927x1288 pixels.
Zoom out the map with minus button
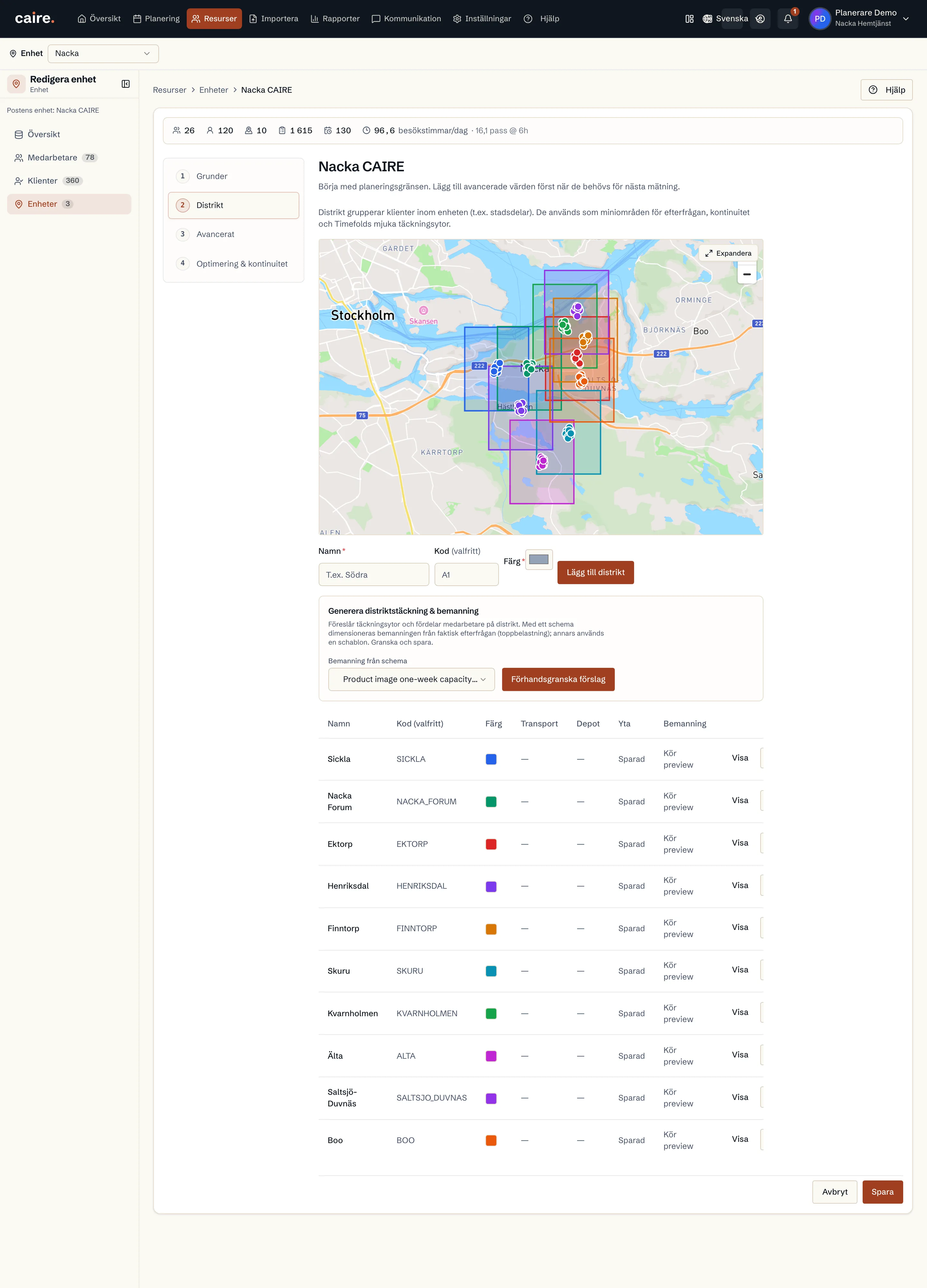coord(746,274)
